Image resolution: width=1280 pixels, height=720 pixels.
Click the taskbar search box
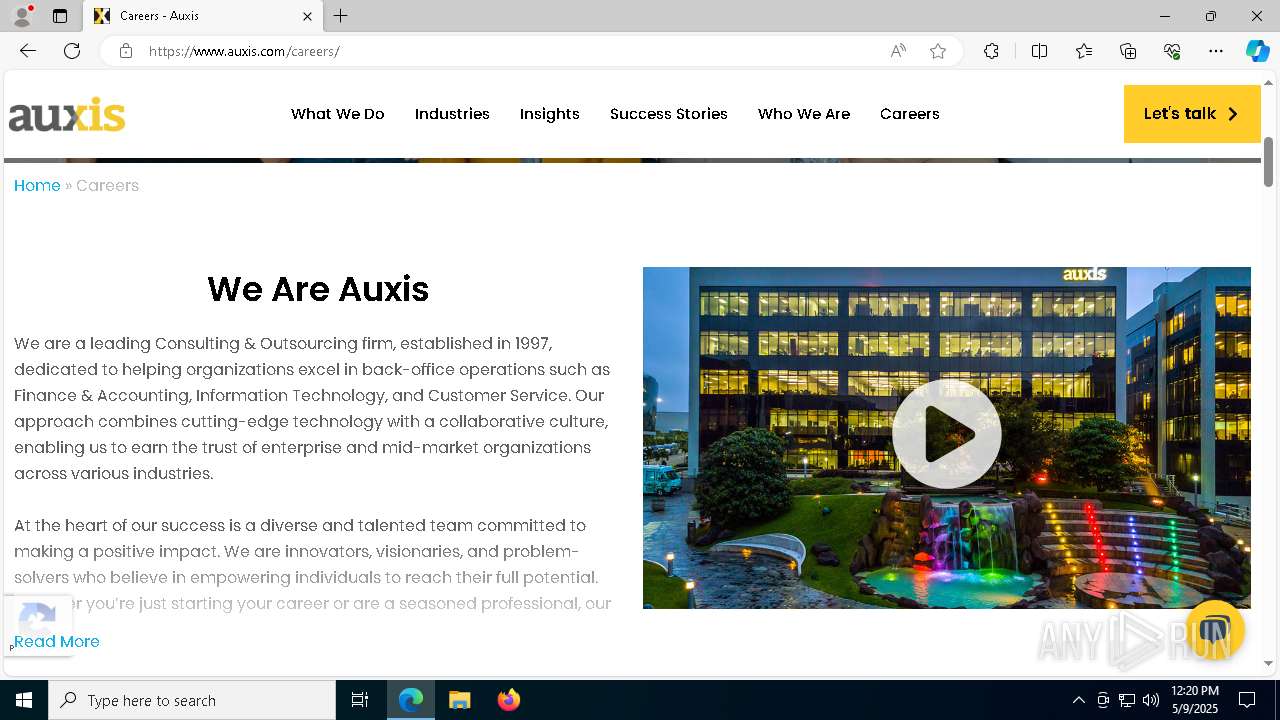[192, 700]
